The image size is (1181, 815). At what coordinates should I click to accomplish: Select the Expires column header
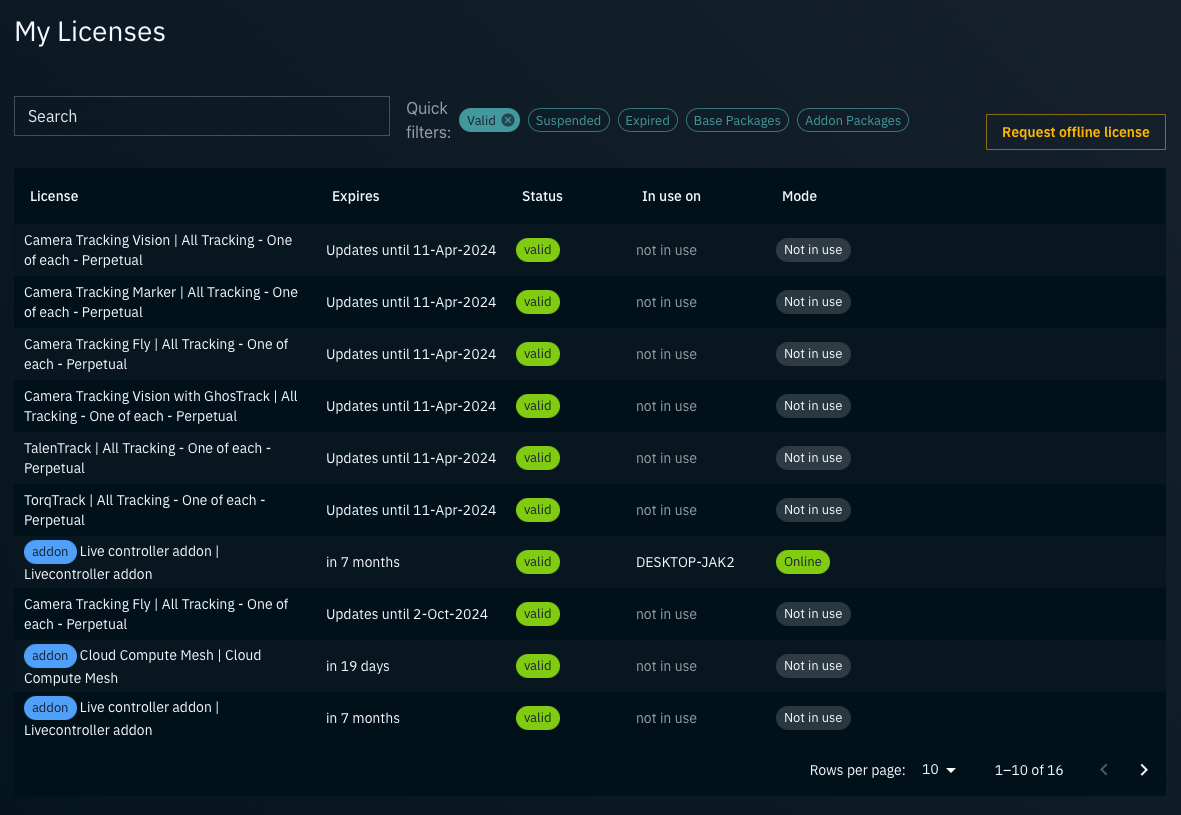(x=355, y=196)
